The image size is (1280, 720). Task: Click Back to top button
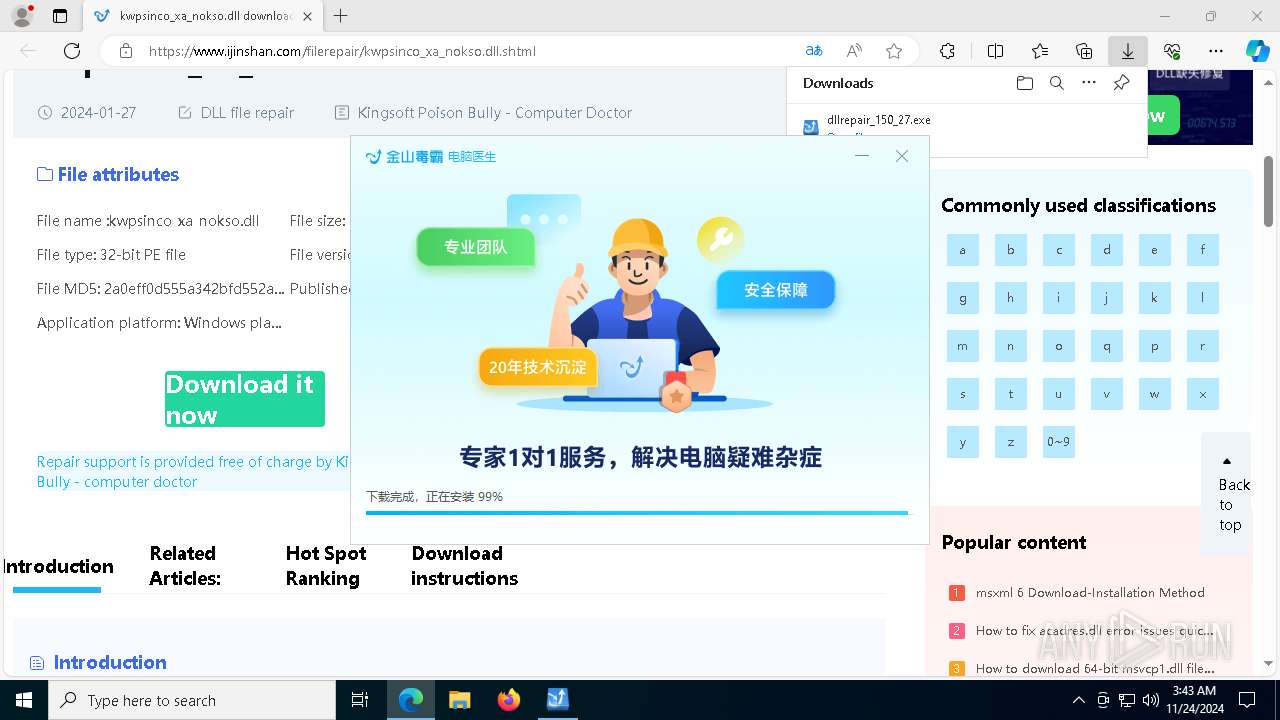[x=1226, y=495]
